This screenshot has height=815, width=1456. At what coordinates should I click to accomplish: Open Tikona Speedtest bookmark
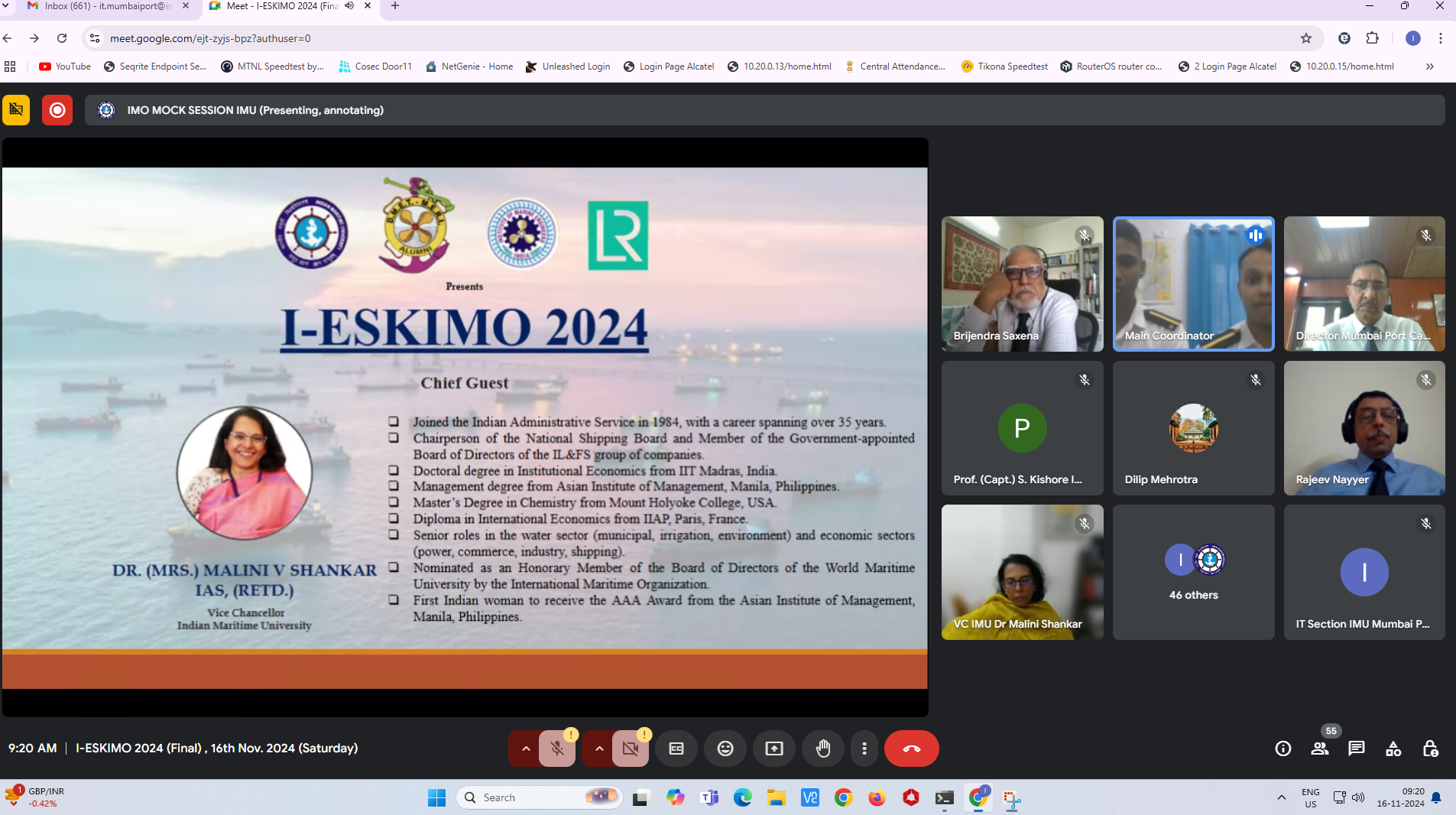(x=1005, y=67)
